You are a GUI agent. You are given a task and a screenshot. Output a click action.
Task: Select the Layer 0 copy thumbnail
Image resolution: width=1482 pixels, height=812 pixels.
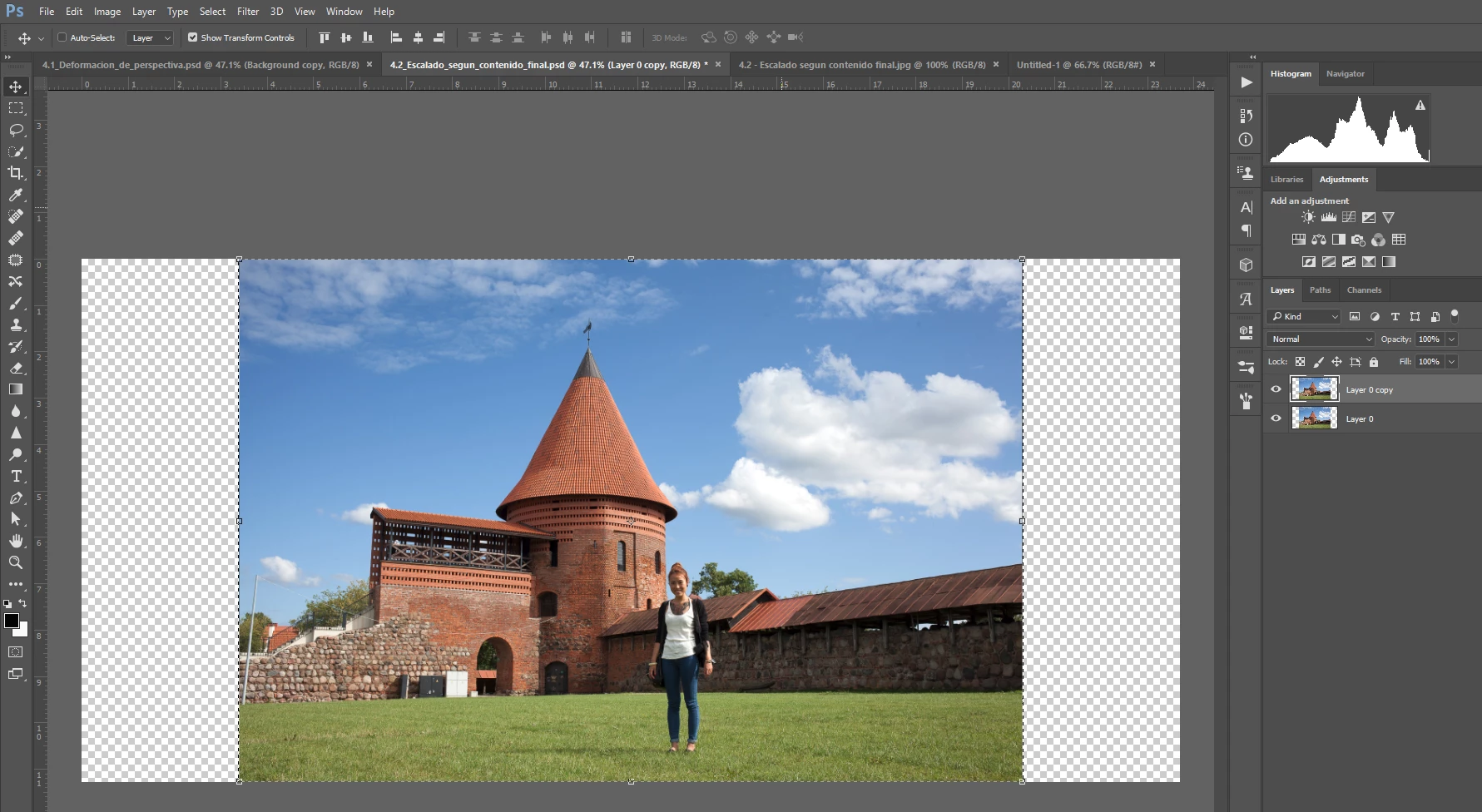point(1314,389)
